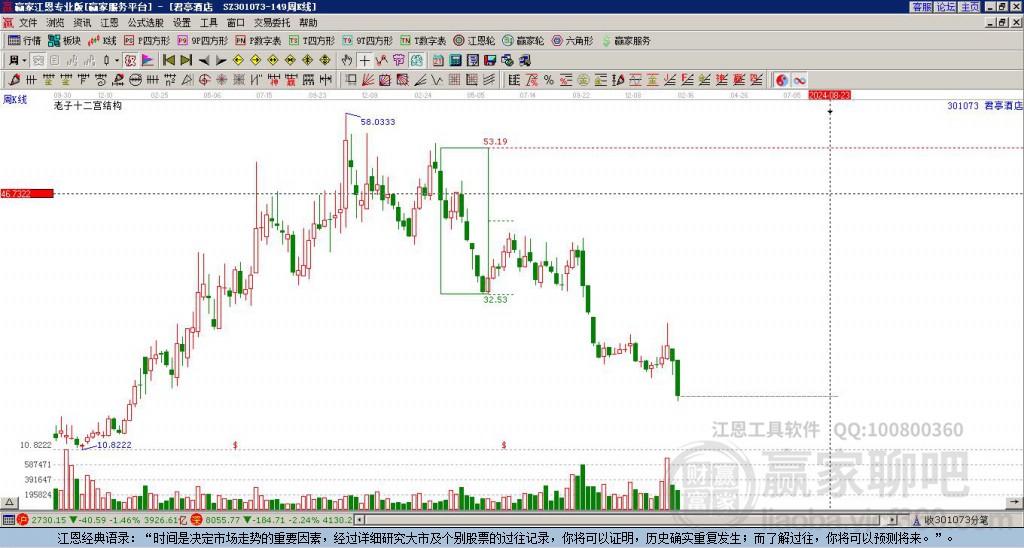Screen dimensions: 1024x548
Task: Click the 客服 customer service button
Action: pyautogui.click(x=921, y=6)
